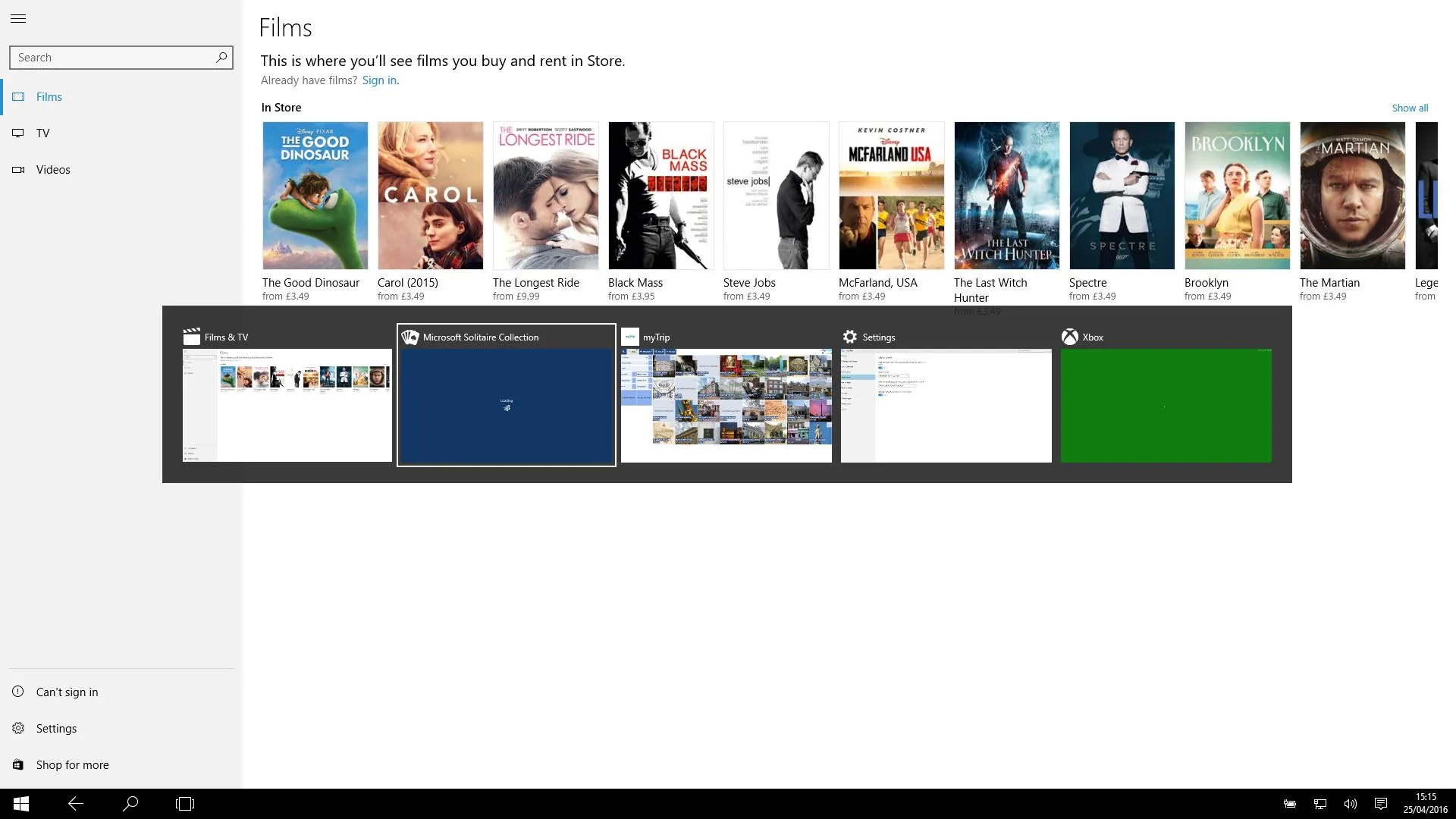
Task: Click the Task View taskbar icon
Action: [x=185, y=804]
